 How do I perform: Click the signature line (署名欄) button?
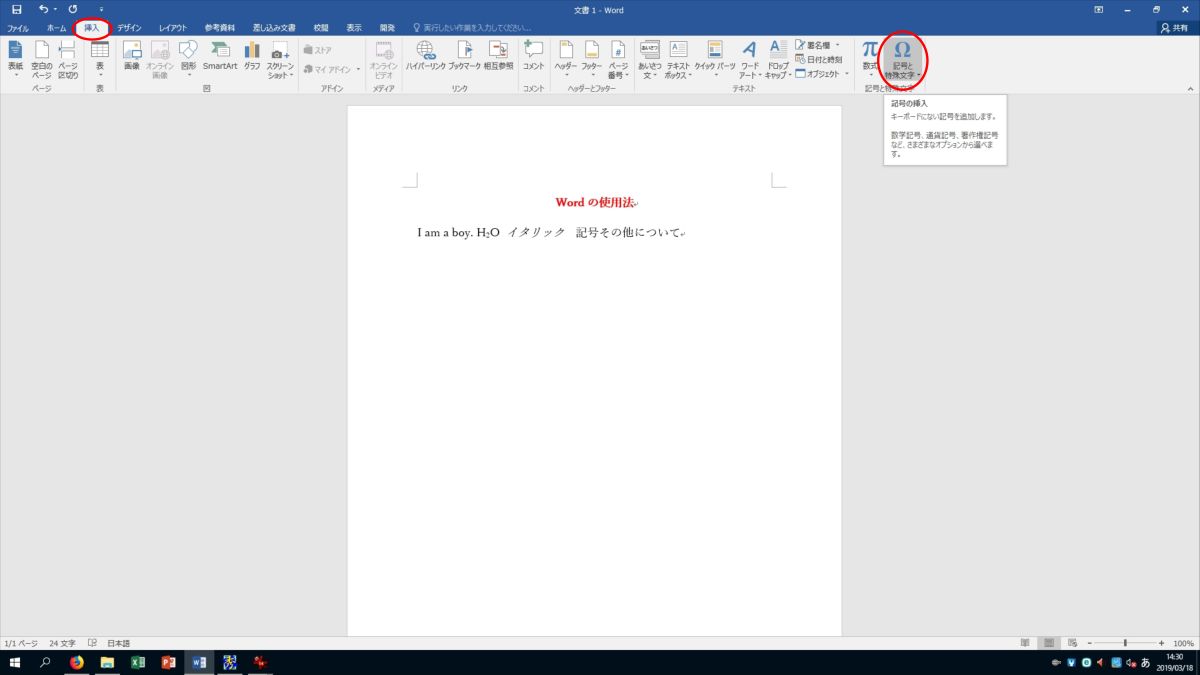813,45
